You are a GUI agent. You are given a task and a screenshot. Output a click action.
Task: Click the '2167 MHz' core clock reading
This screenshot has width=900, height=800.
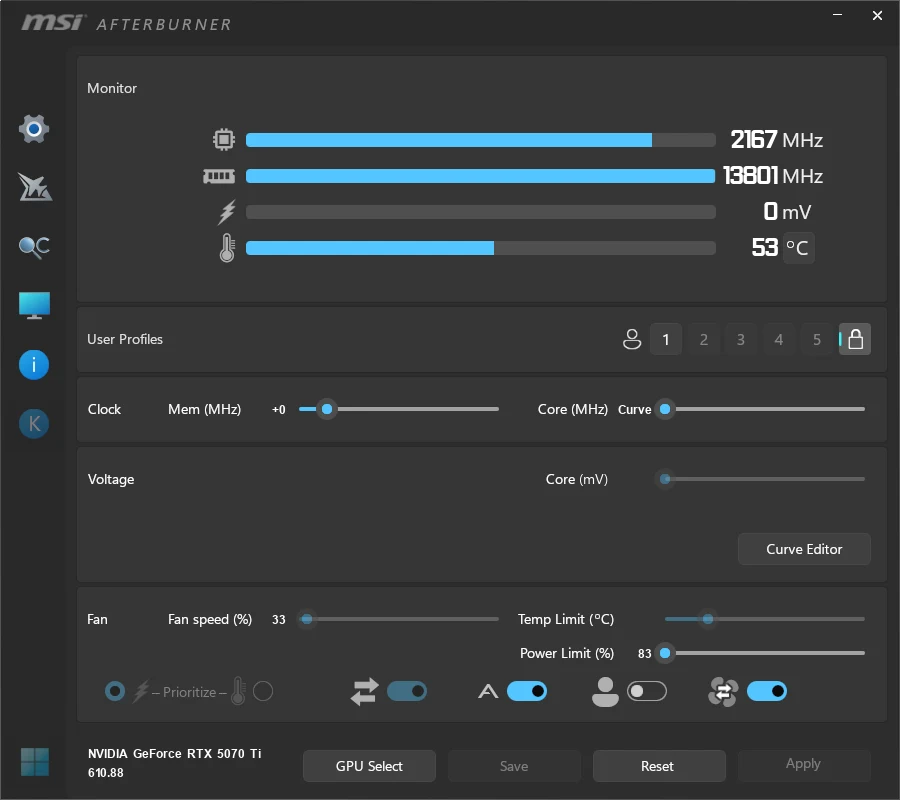click(x=777, y=139)
